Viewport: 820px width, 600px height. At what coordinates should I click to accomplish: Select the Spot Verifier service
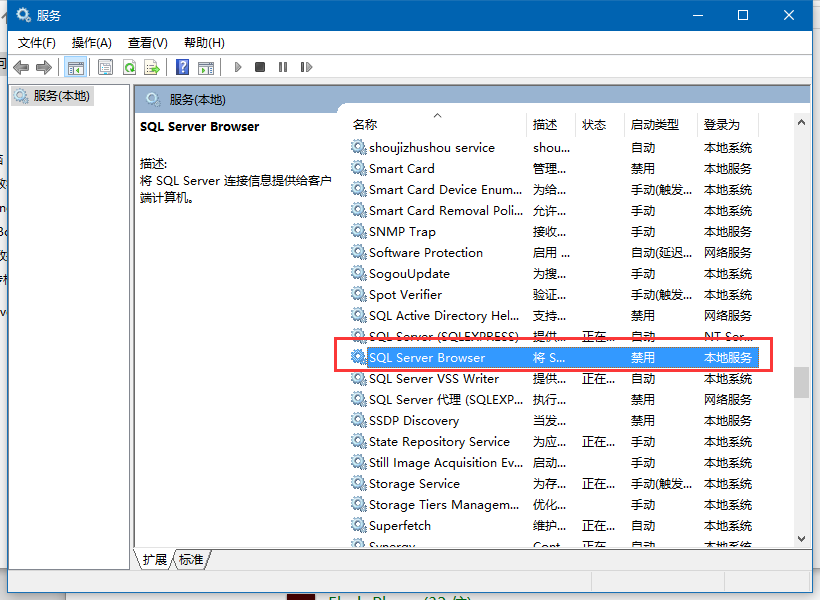554,295
